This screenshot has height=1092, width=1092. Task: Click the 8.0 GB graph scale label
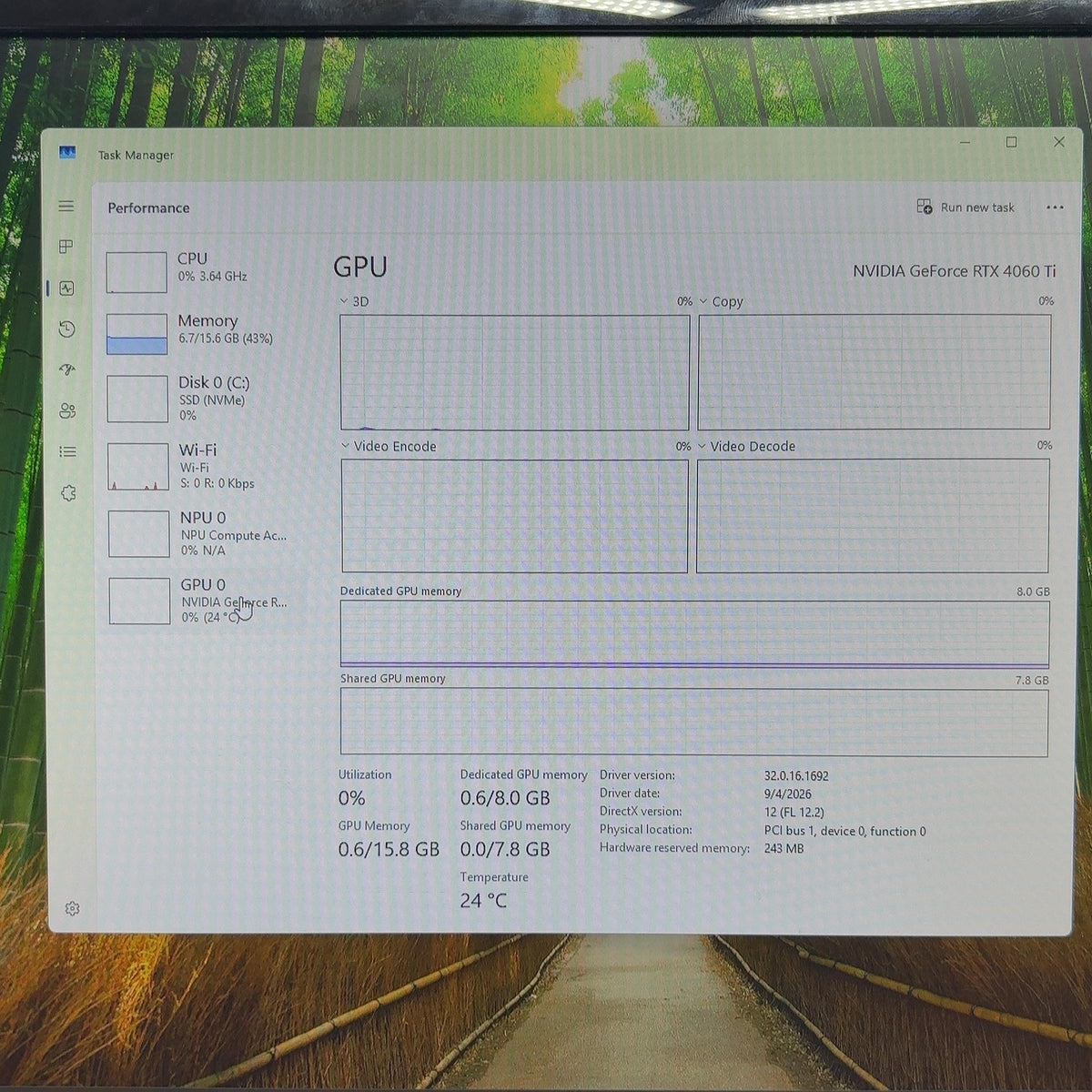point(1033,591)
